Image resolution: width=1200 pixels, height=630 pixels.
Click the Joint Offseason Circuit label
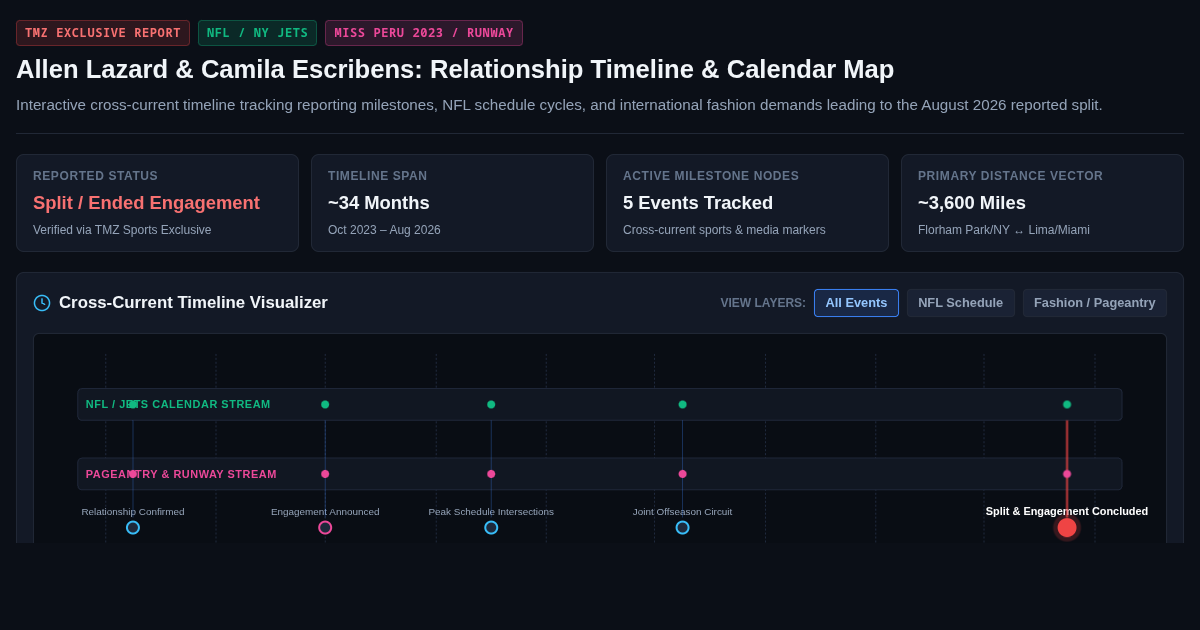(x=682, y=512)
